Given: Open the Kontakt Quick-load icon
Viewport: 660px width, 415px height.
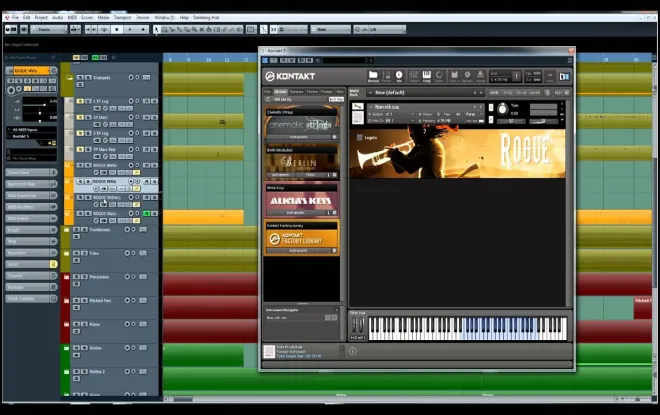Looking at the screenshot, I should coord(439,76).
